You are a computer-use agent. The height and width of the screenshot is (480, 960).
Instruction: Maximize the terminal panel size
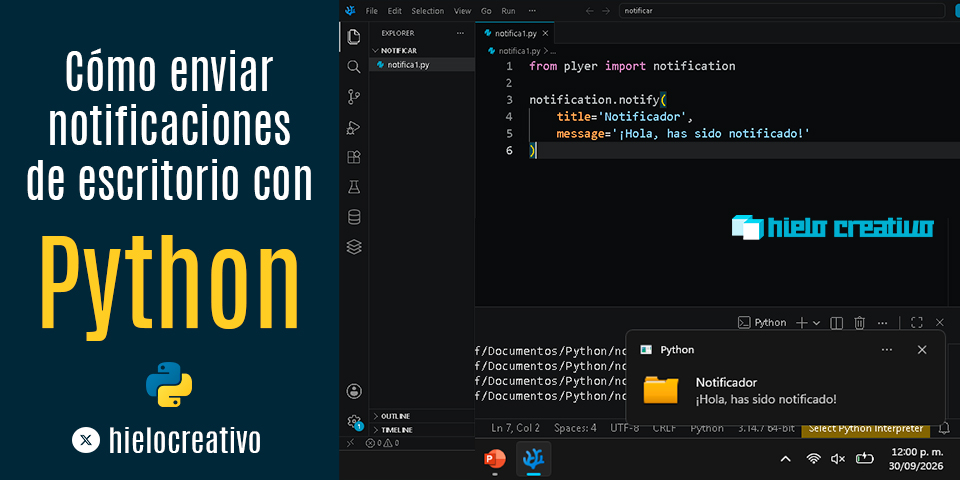pos(917,323)
